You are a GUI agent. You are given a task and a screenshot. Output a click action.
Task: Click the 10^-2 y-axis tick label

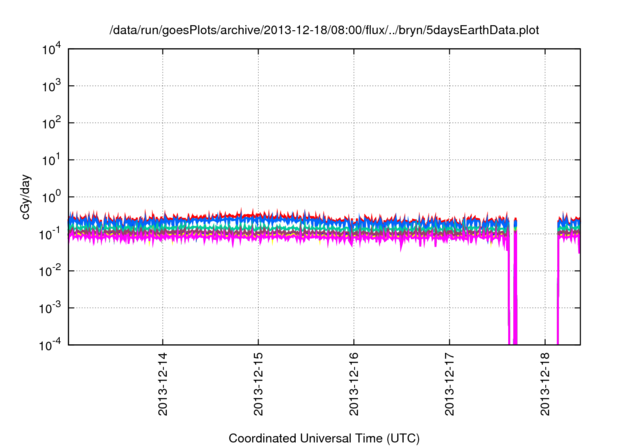click(50, 271)
